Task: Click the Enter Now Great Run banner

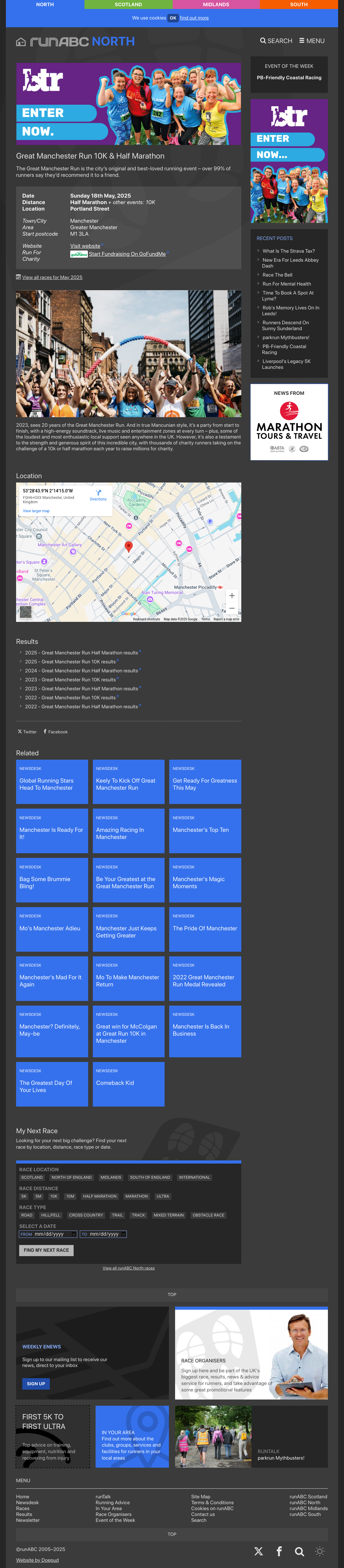Action: (128, 104)
